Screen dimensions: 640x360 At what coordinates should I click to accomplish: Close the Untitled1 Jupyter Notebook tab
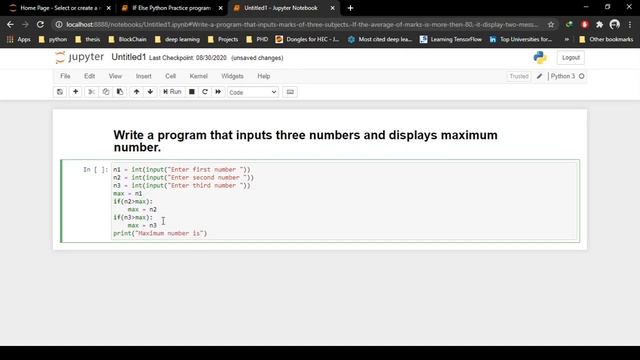pyautogui.click(x=332, y=8)
